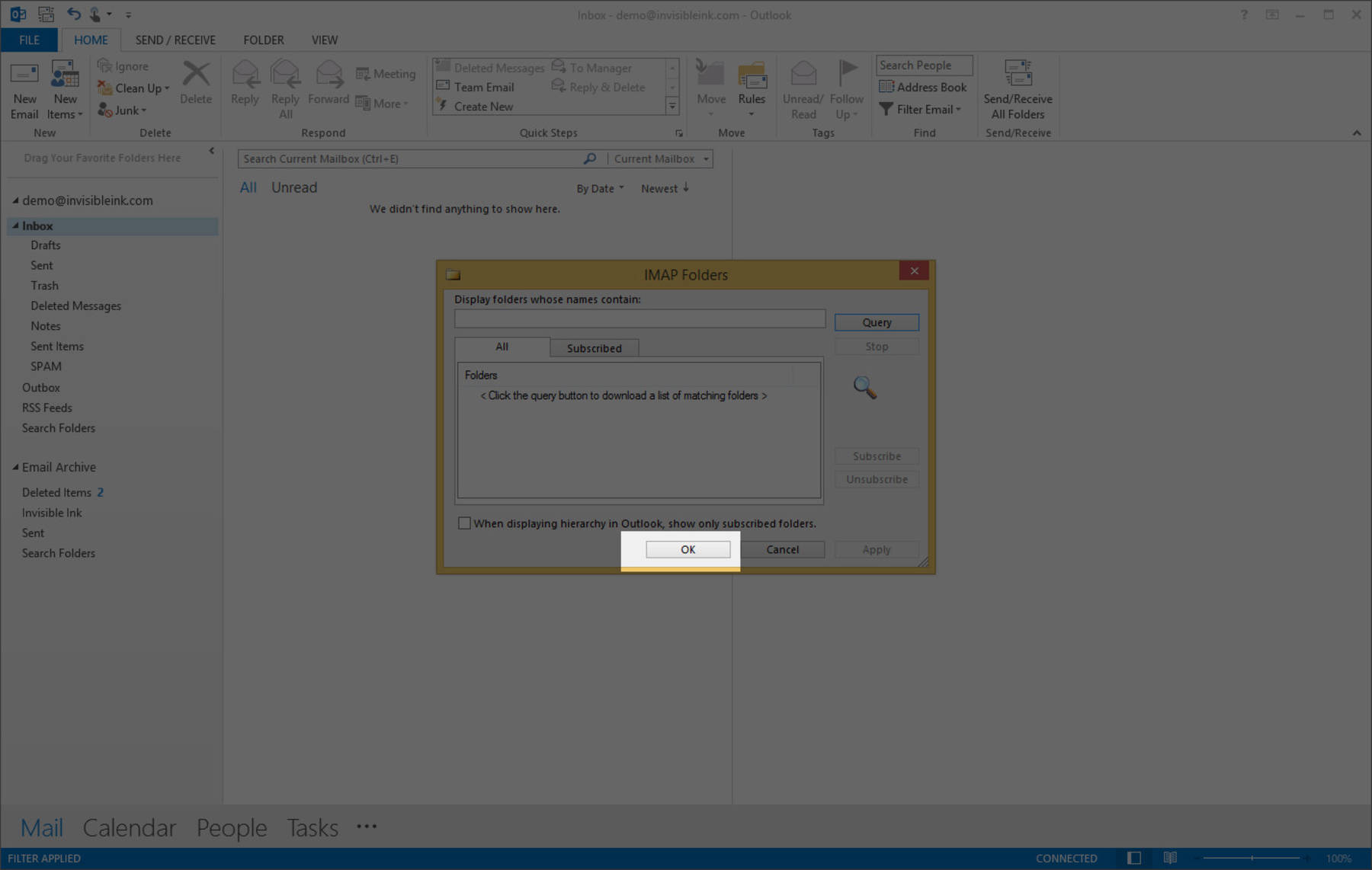
Task: Show Unread messages only
Action: pos(294,187)
